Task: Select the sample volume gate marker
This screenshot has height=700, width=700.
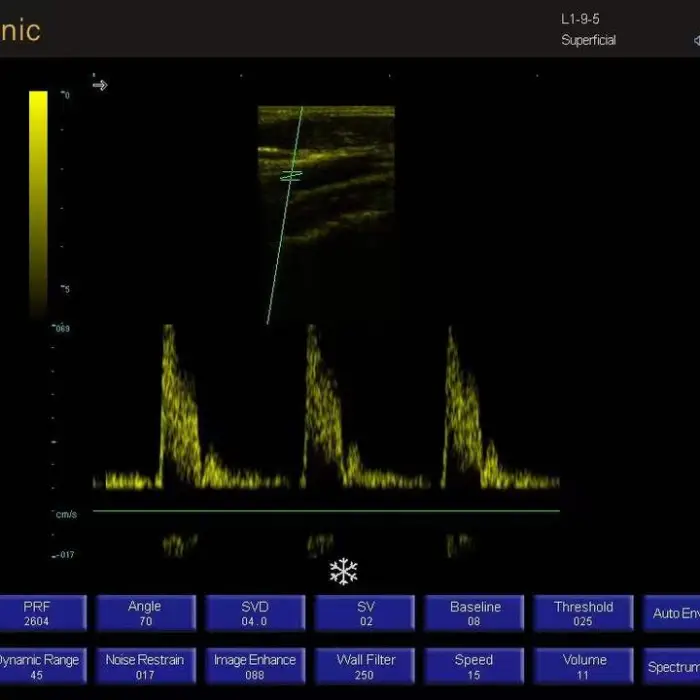Action: (x=291, y=176)
